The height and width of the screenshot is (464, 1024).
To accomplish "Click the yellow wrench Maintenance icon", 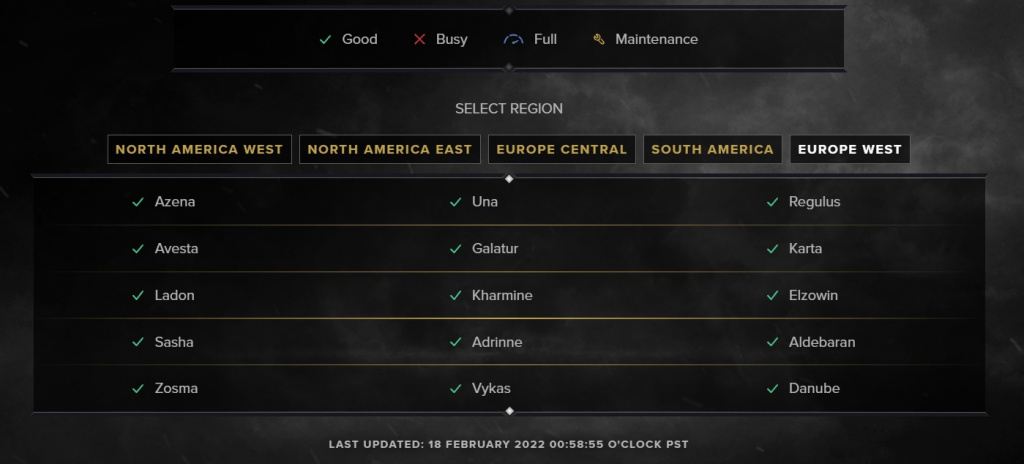I will (x=599, y=39).
